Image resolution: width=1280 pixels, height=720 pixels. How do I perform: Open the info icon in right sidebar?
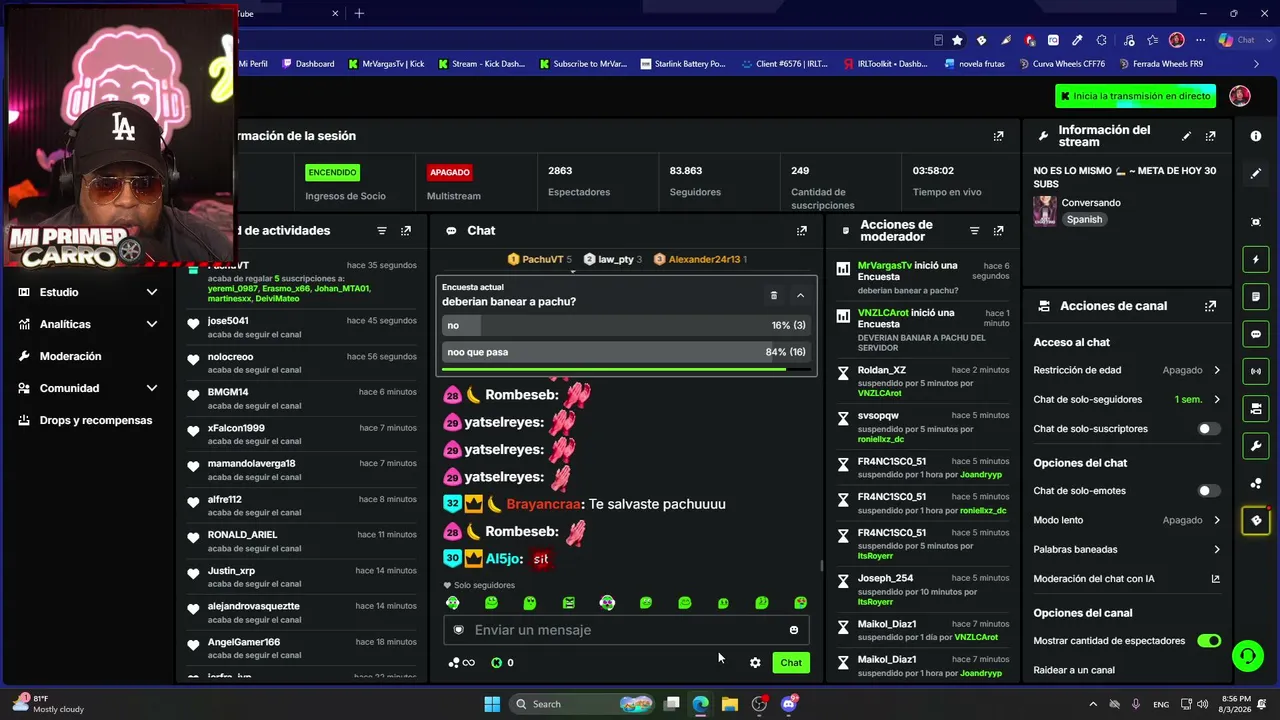tap(1256, 136)
